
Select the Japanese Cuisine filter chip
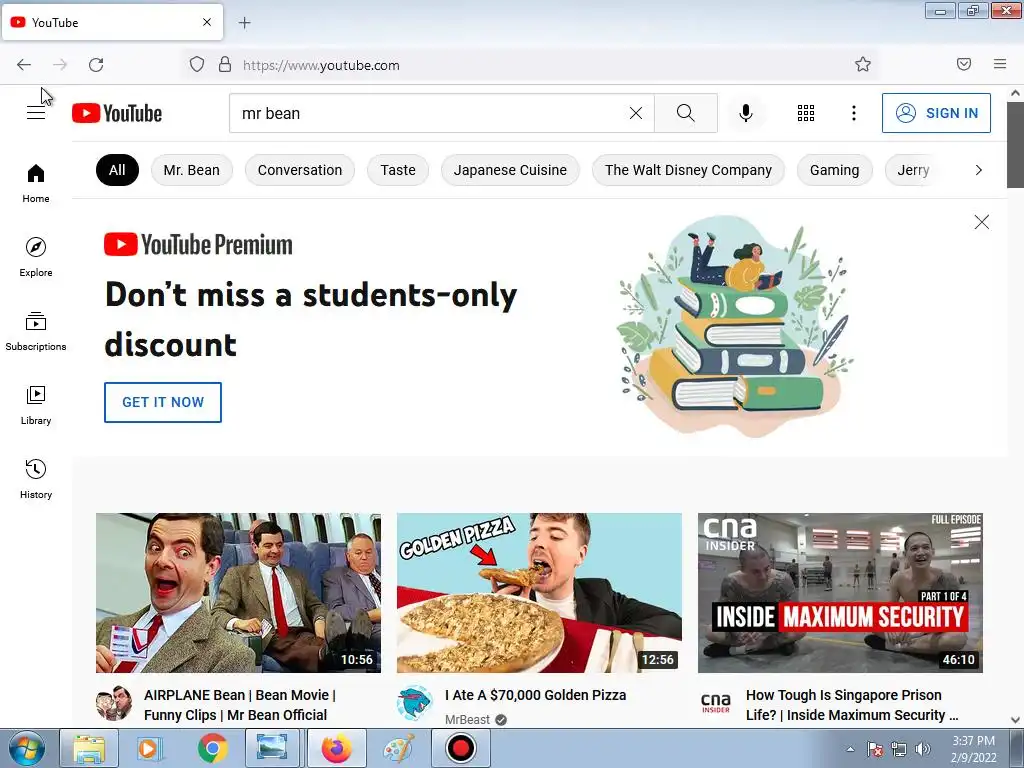[510, 170]
